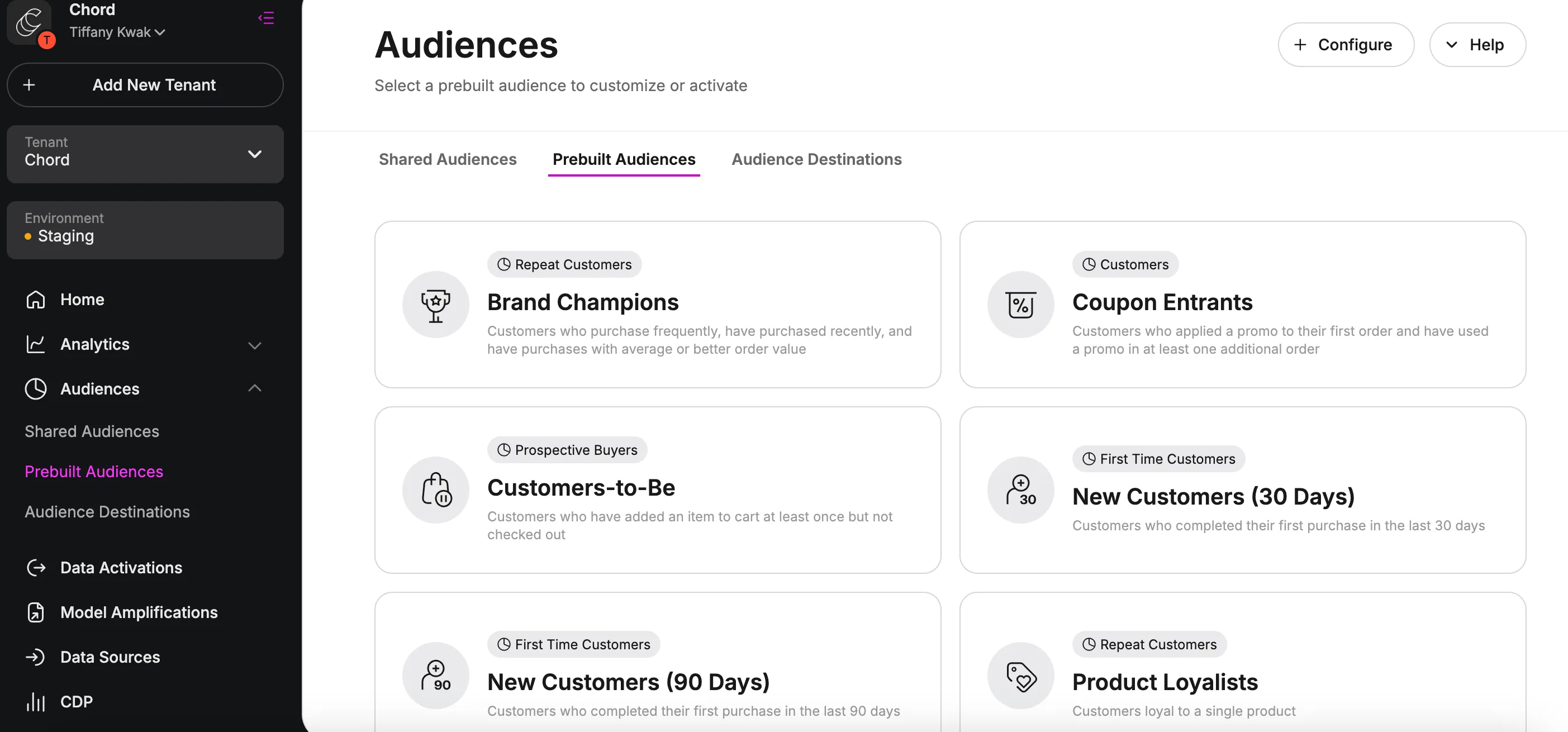Open Home from the sidebar house icon
This screenshot has height=732, width=1568.
(x=35, y=300)
